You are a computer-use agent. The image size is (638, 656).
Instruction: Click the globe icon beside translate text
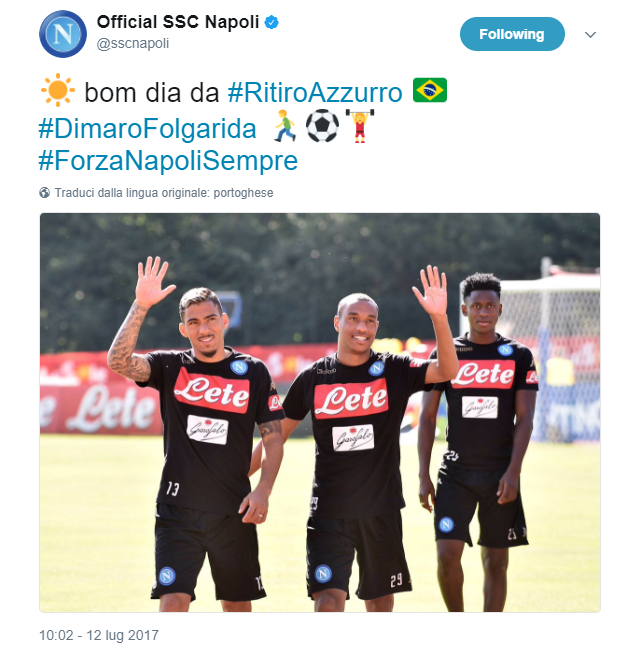pos(44,192)
